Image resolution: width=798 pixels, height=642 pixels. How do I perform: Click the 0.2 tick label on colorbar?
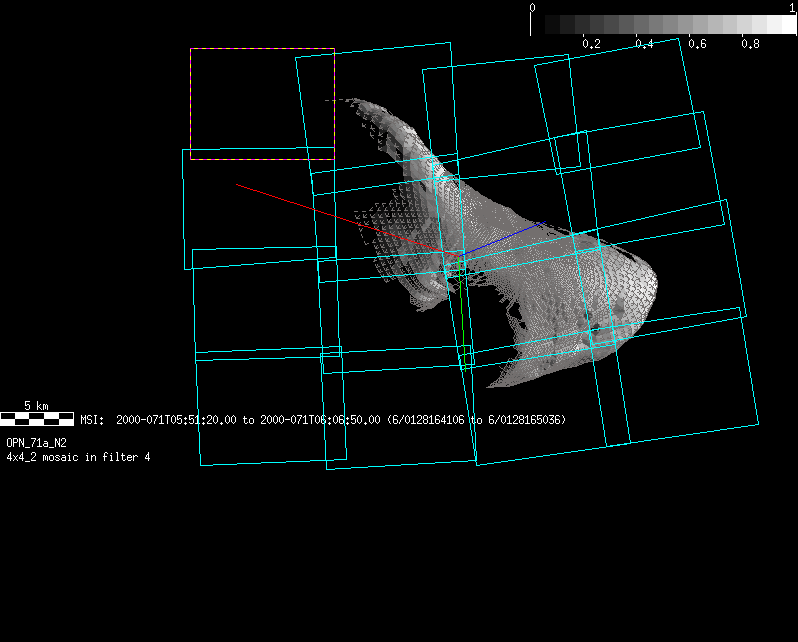[591, 45]
